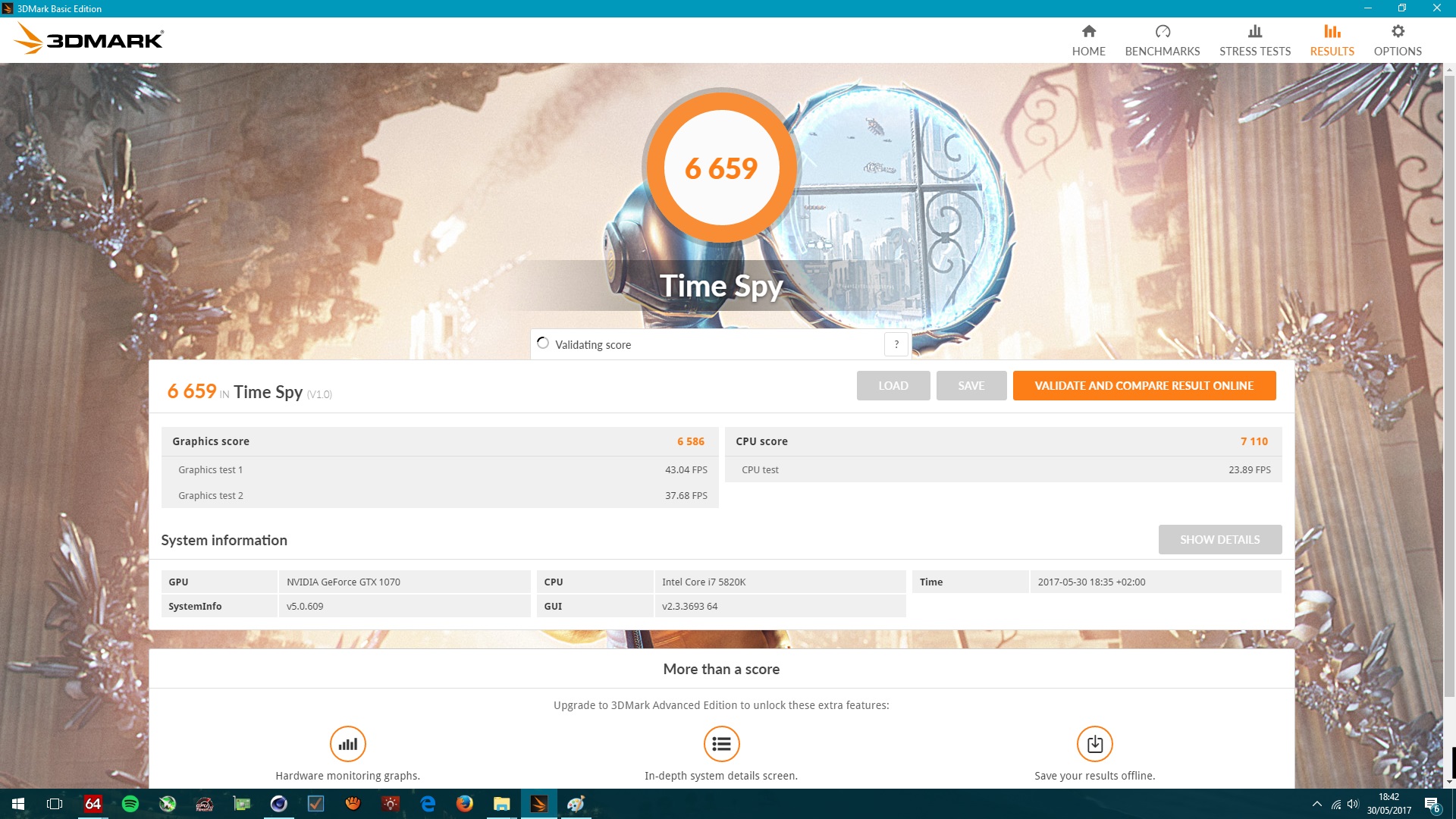Screen dimensions: 1456x819
Task: Open the checkmark app in the taskbar
Action: point(315,804)
